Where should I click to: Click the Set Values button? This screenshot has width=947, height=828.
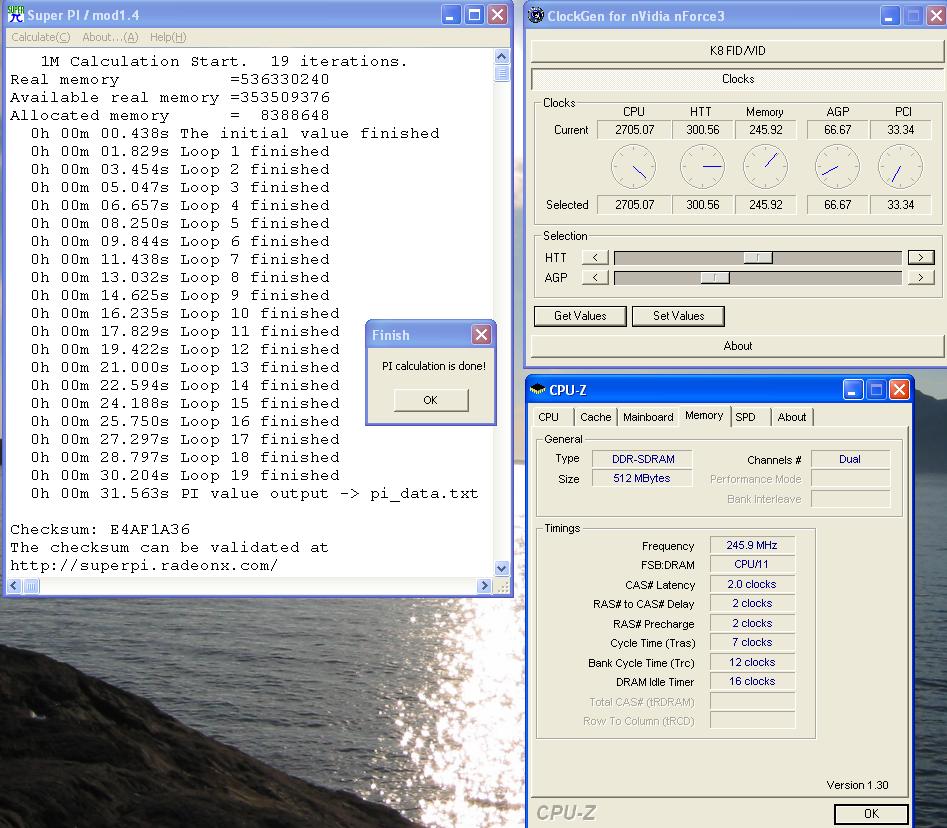(678, 316)
